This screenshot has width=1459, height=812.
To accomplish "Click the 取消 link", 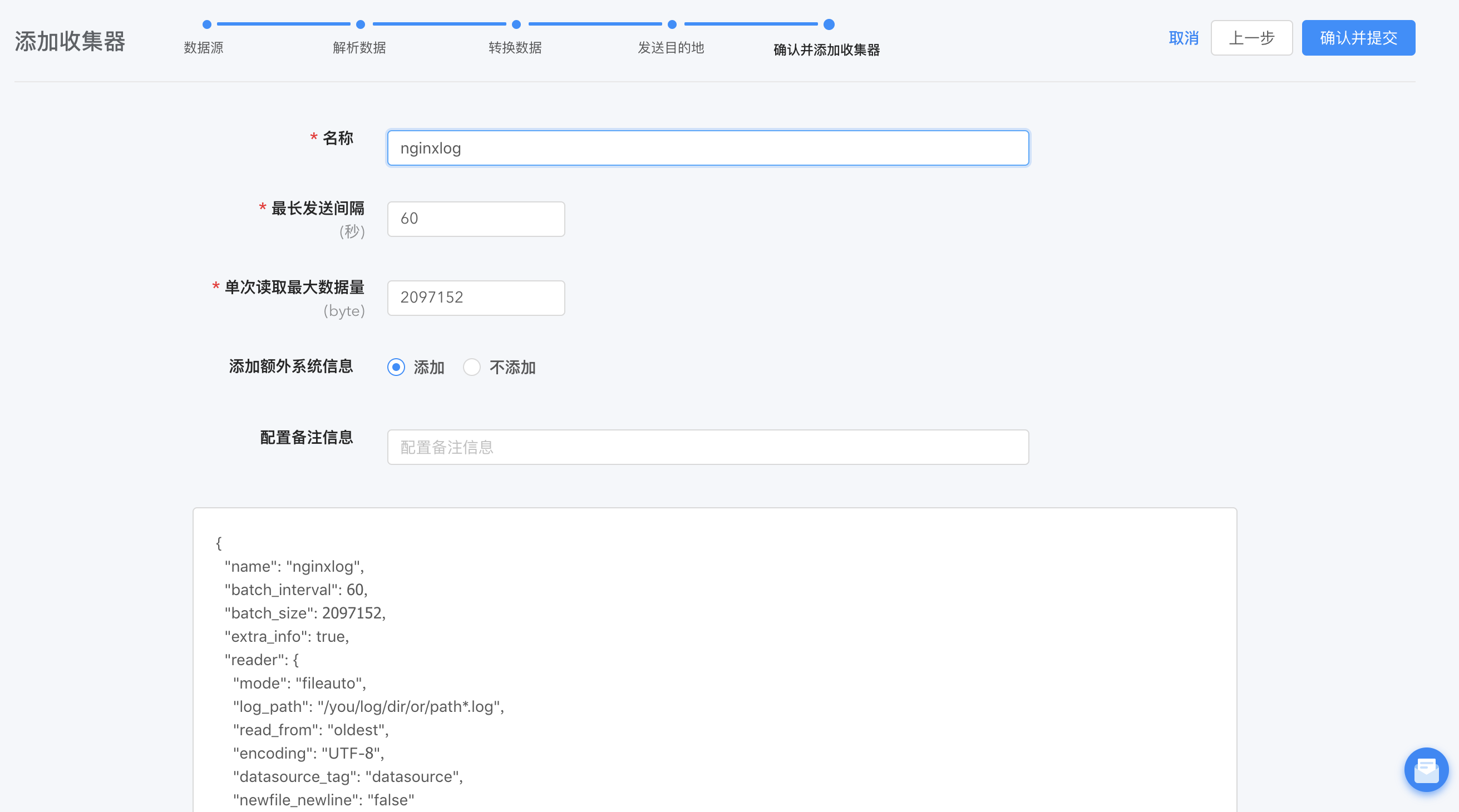I will (1184, 38).
